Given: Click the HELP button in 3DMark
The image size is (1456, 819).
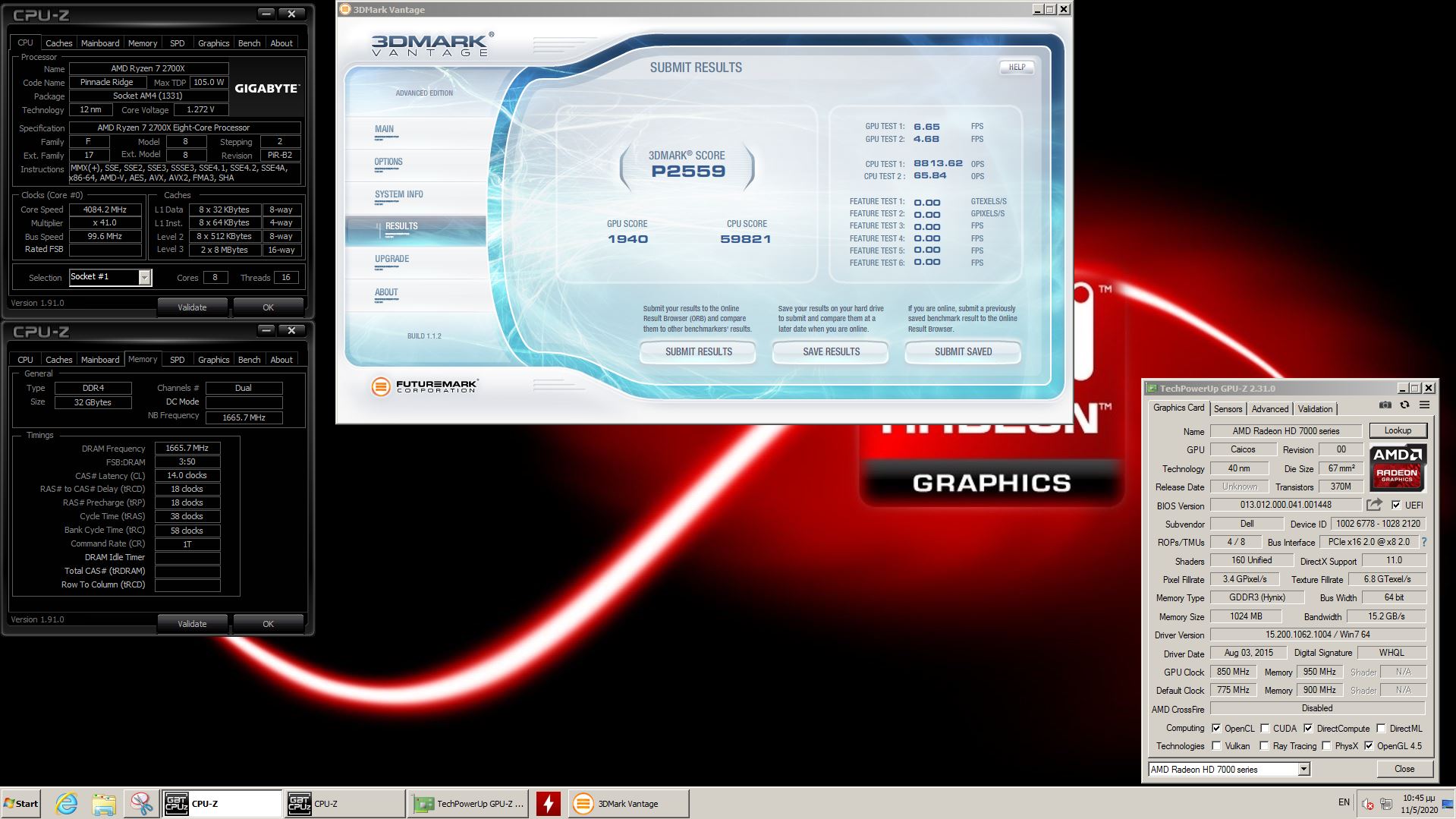Looking at the screenshot, I should 1017,67.
